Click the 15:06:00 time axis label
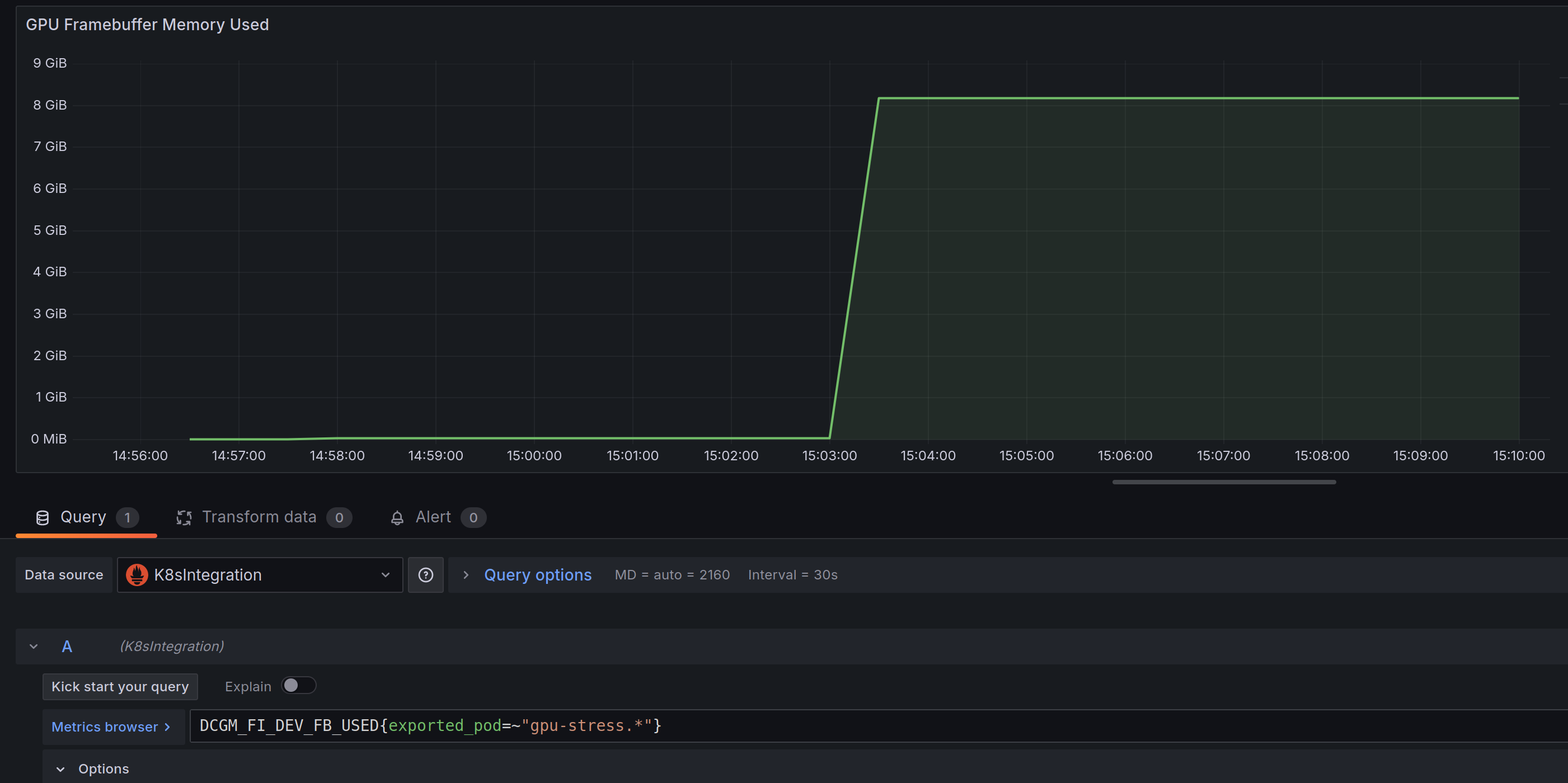Viewport: 1568px width, 783px height. tap(1125, 456)
